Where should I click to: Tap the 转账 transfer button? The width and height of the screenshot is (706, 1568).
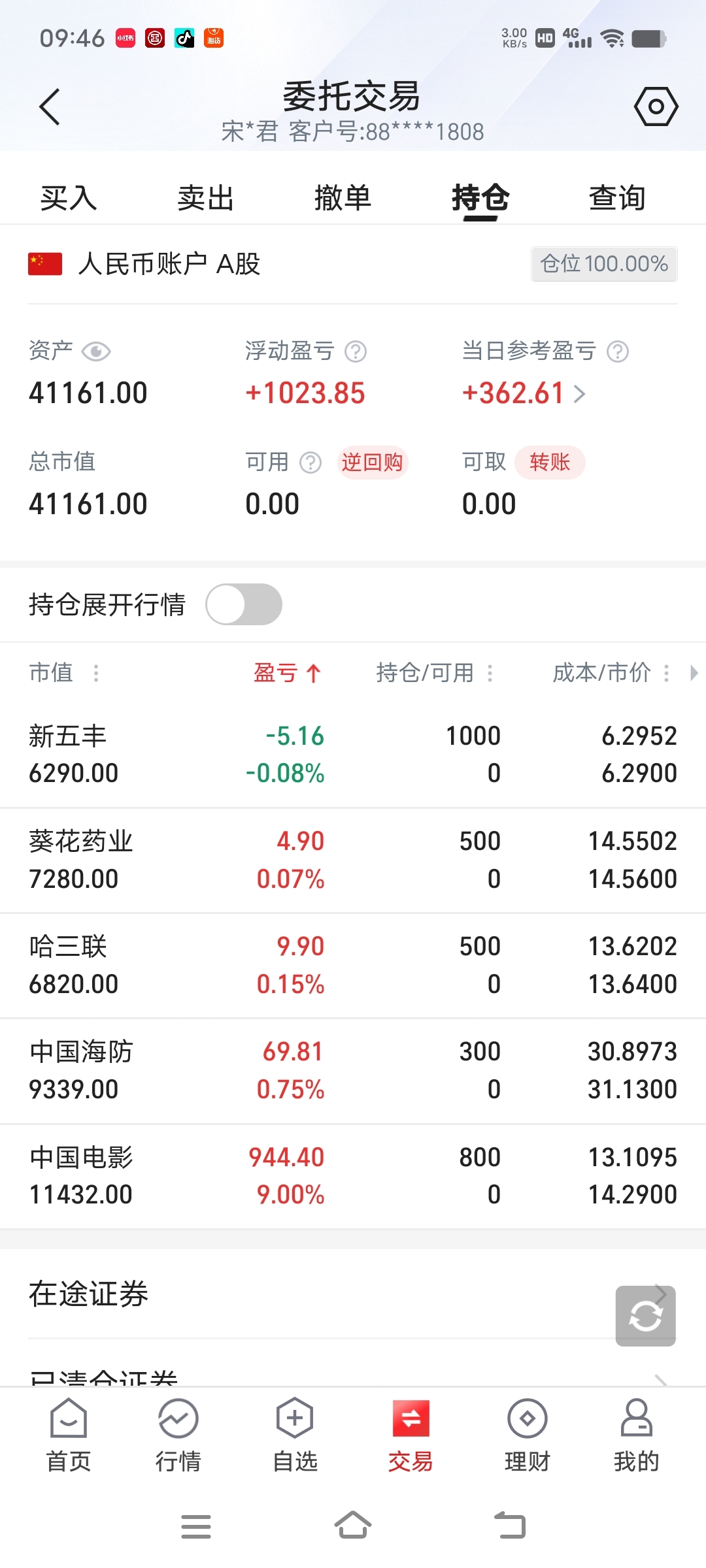550,463
